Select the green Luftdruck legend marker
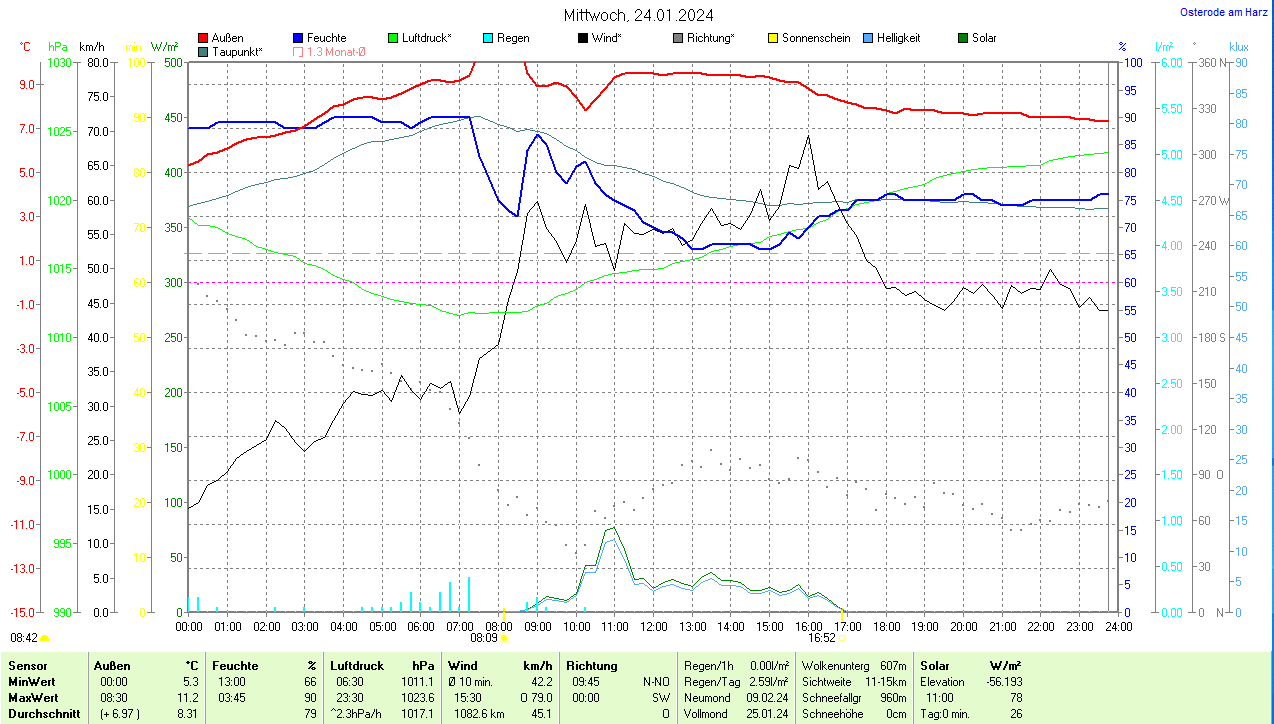This screenshot has height=724, width=1274. (x=393, y=38)
